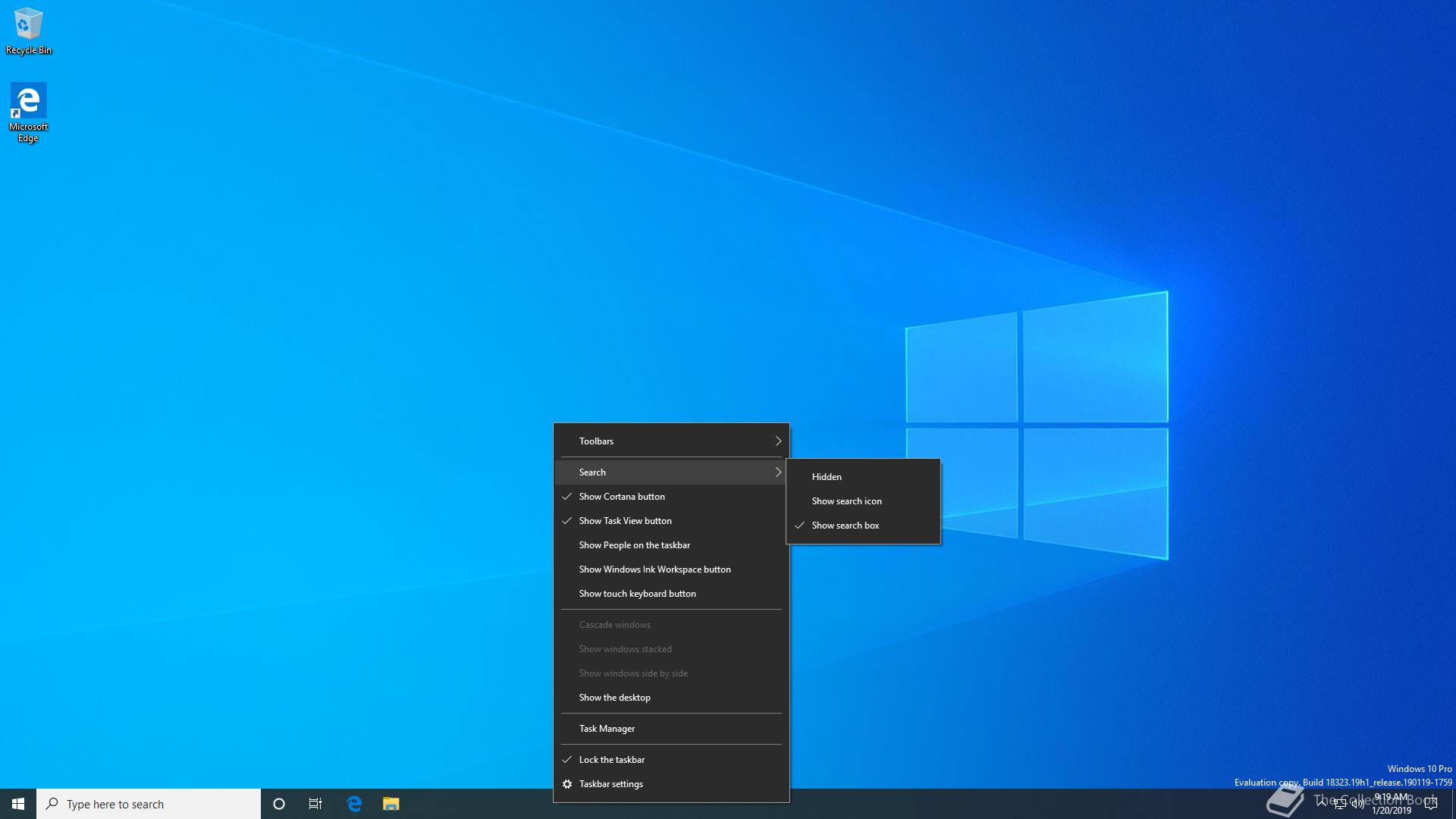This screenshot has width=1456, height=819.
Task: Select Hidden in Search submenu
Action: pyautogui.click(x=863, y=477)
